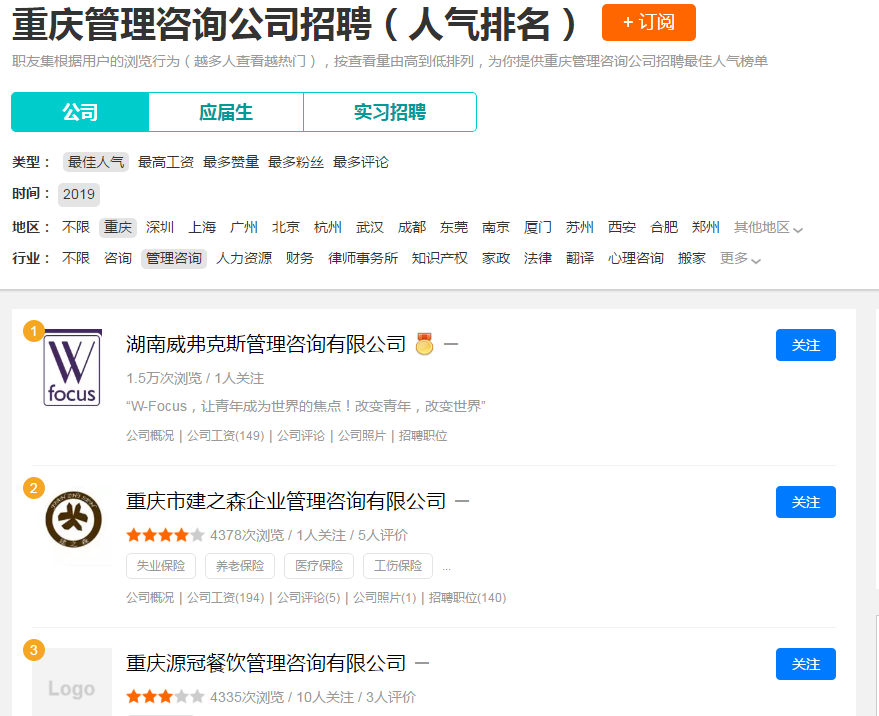Select the 心理咨询 industry filter

click(636, 258)
